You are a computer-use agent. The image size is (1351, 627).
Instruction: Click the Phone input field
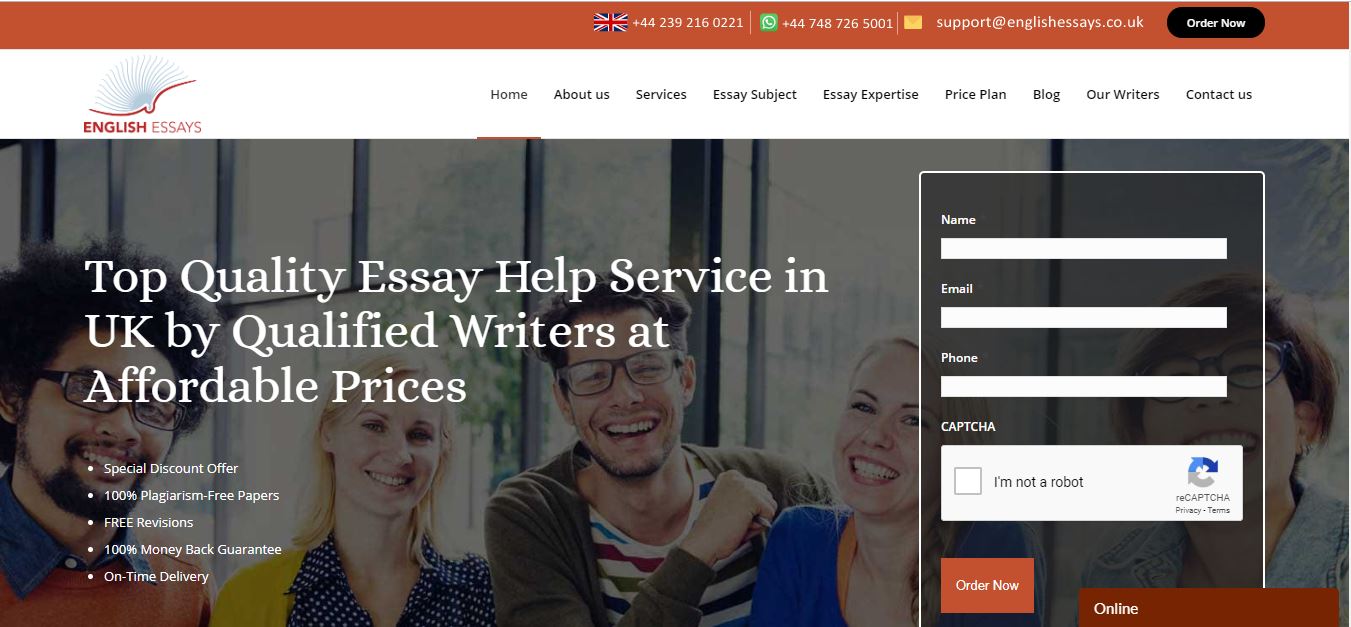[x=1083, y=386]
